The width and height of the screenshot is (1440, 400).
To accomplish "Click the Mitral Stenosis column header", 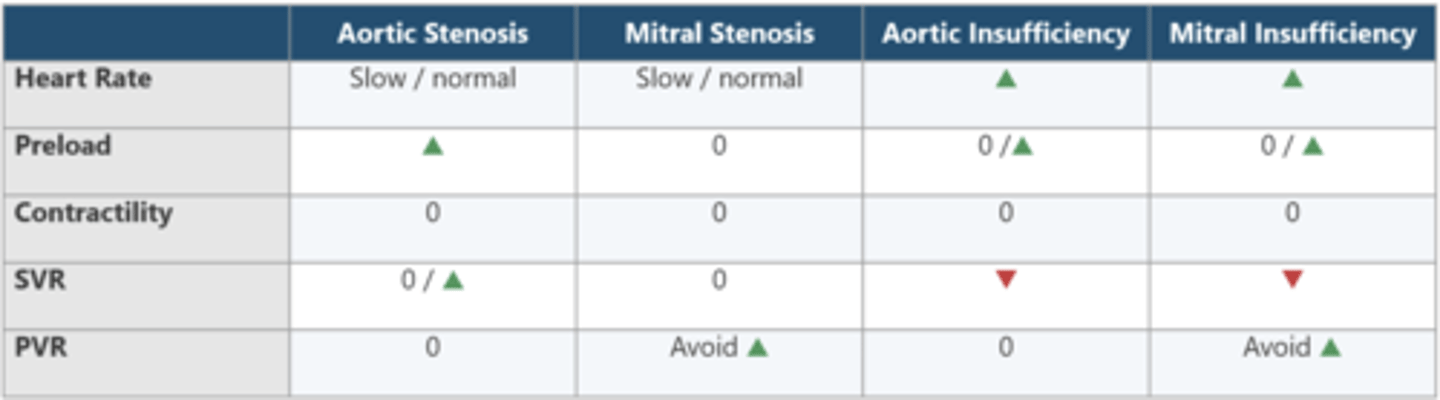I will click(719, 34).
